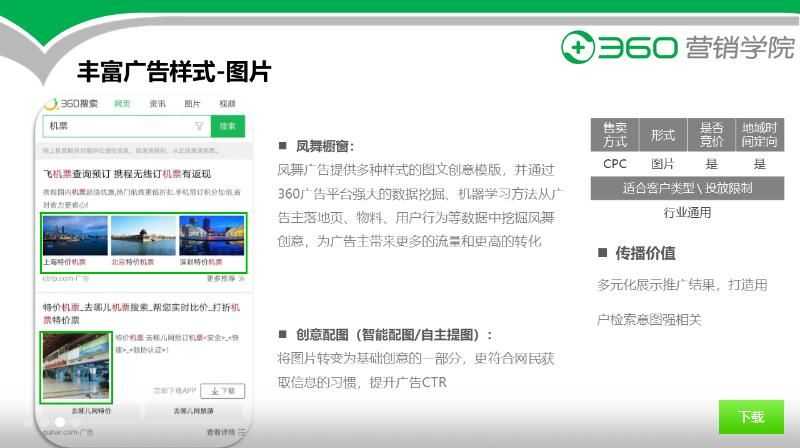Open the 上海特价机票 caption link
The height and width of the screenshot is (448, 800).
point(64,262)
